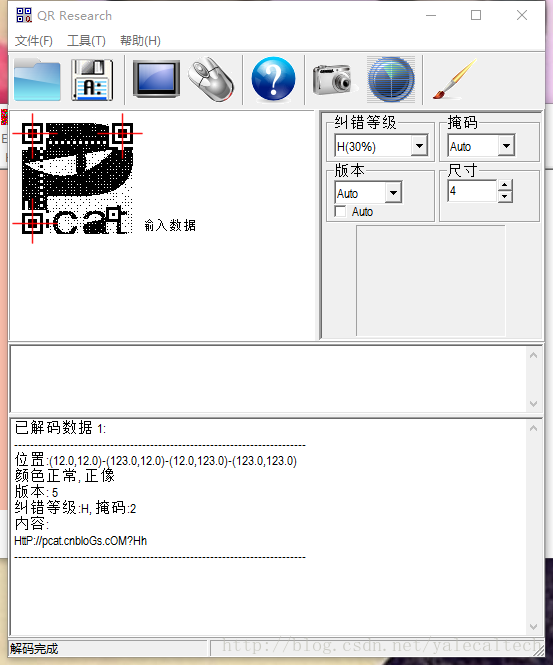This screenshot has height=665, width=553.
Task: Click the 已解码数据 1: heading
Action: pyautogui.click(x=60, y=428)
